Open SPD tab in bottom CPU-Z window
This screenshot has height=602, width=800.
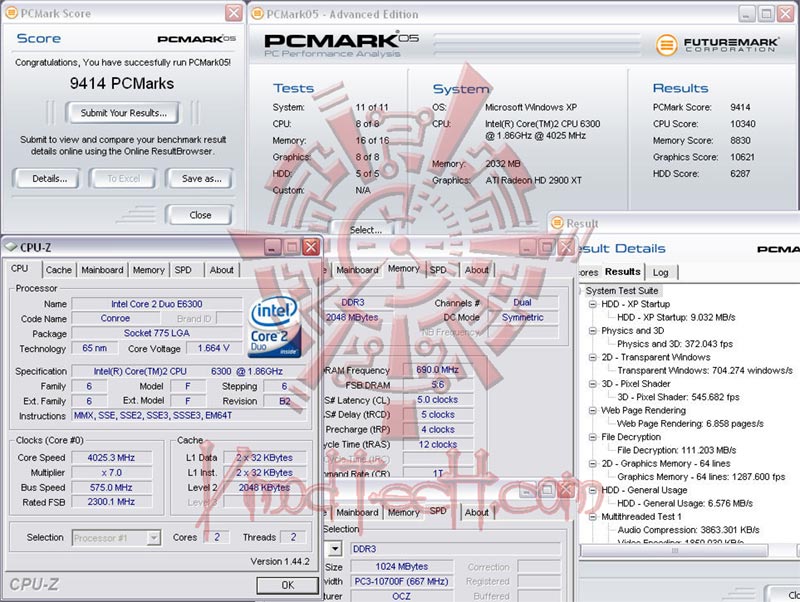tap(438, 511)
